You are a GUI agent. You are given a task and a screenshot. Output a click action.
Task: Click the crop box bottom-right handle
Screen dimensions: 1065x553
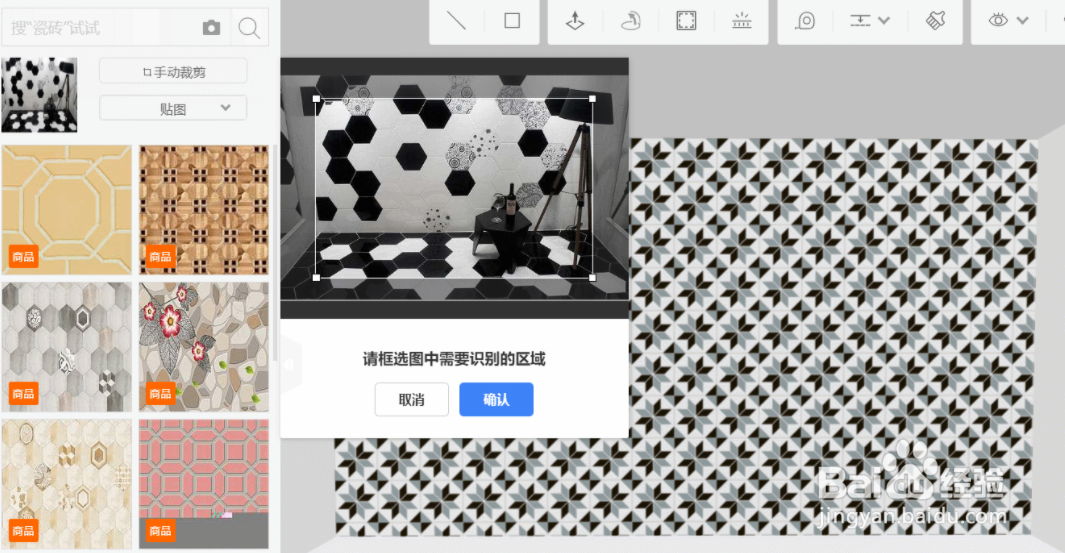[x=592, y=277]
